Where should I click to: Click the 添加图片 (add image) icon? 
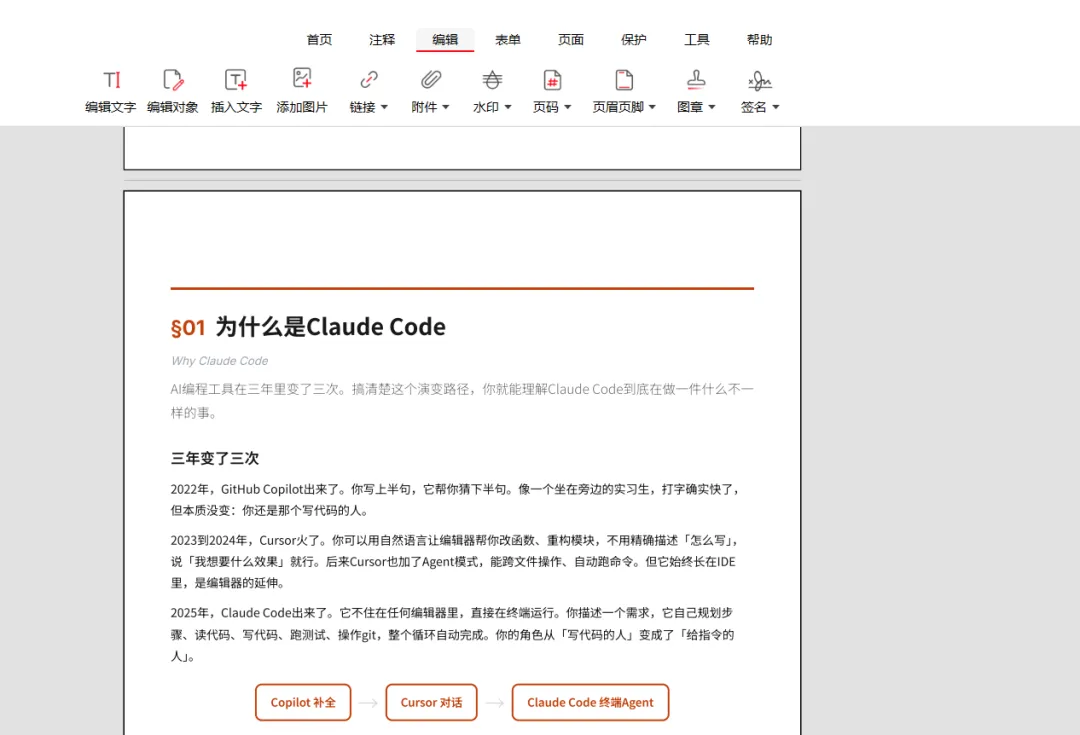[x=302, y=79]
